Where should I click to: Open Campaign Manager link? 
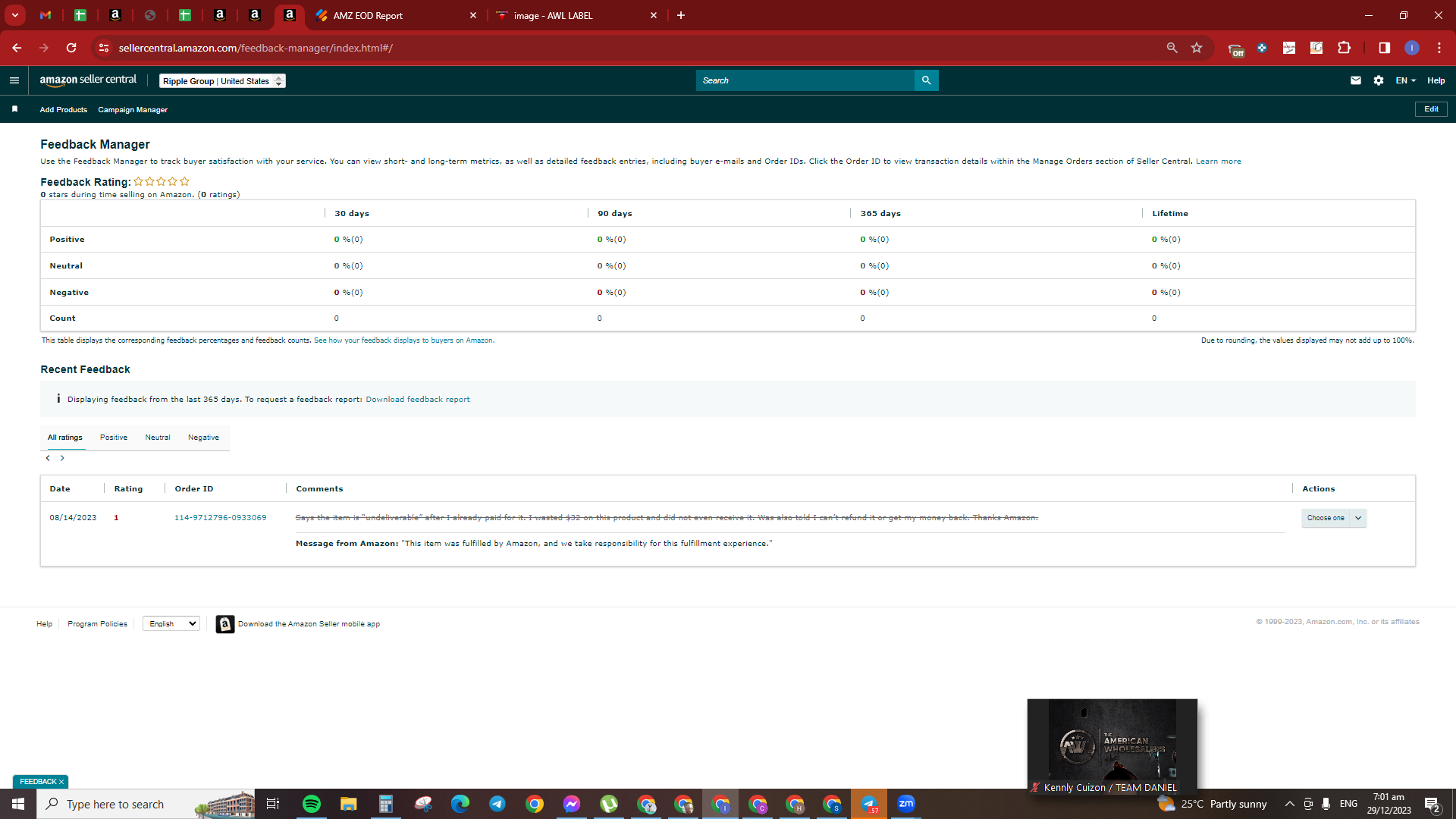pyautogui.click(x=133, y=110)
